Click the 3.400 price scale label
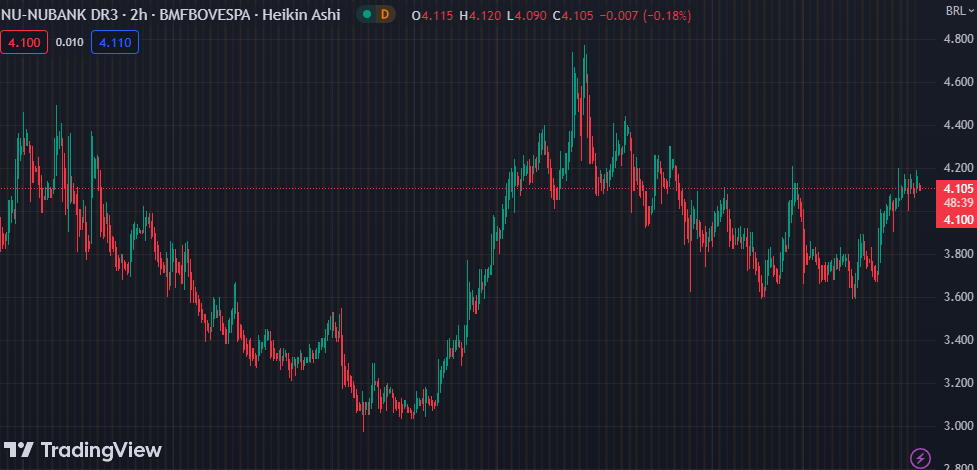 point(956,340)
